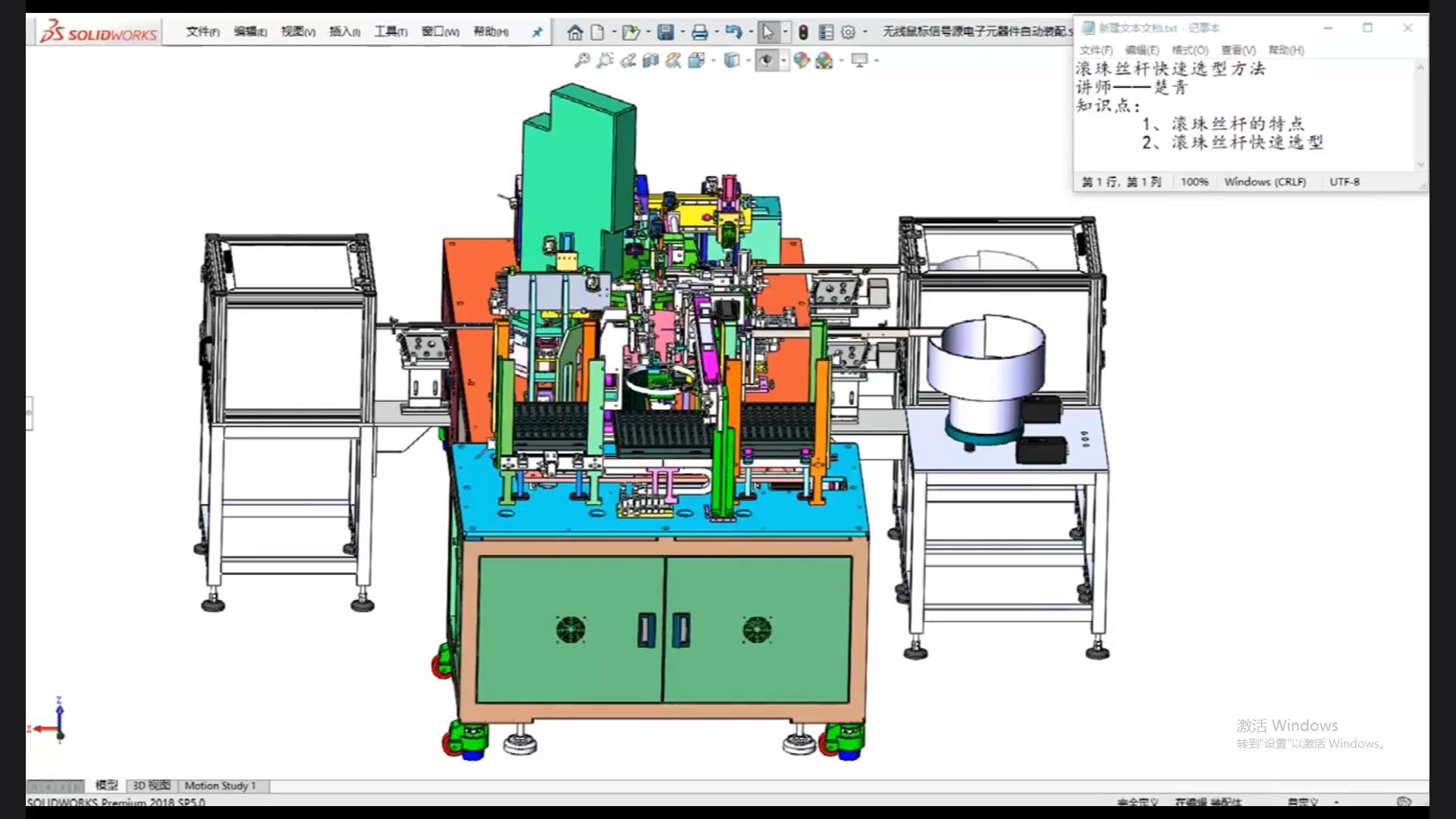Expand the Apply Scene dropdown arrow

[x=841, y=60]
